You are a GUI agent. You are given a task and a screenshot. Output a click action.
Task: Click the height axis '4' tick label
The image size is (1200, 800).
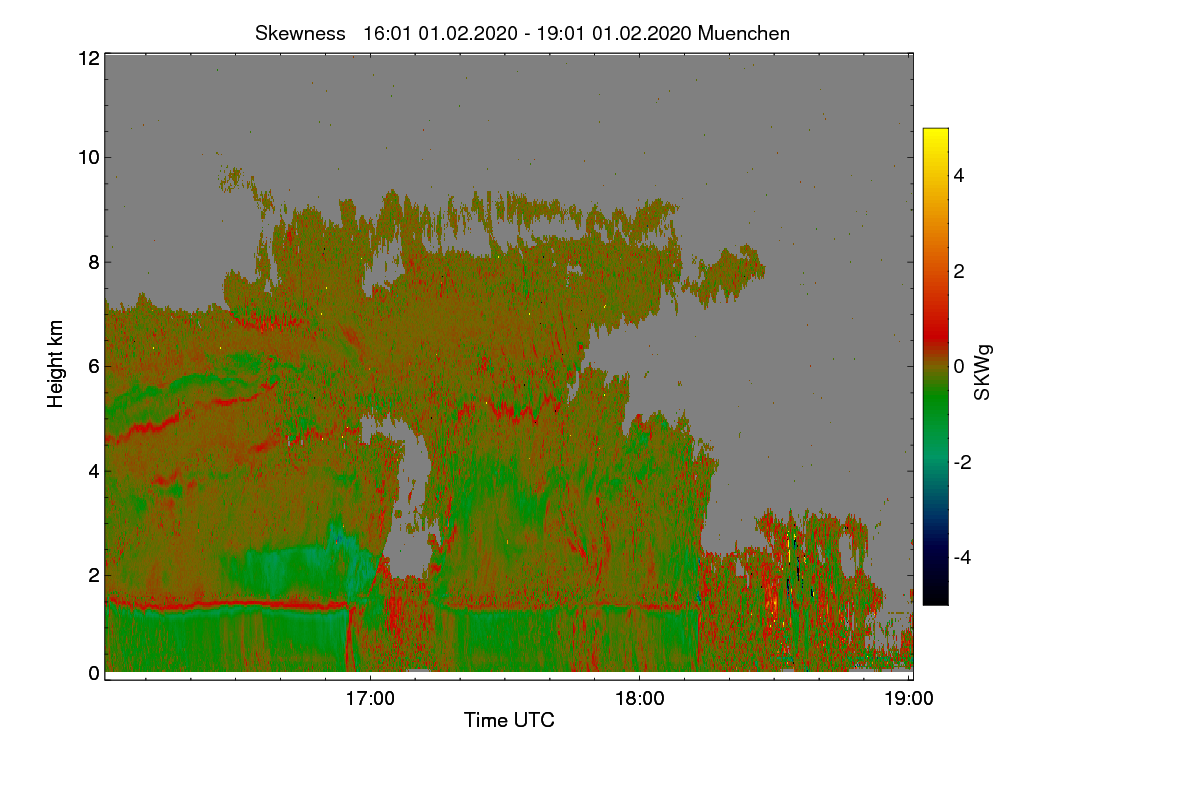click(x=93, y=470)
